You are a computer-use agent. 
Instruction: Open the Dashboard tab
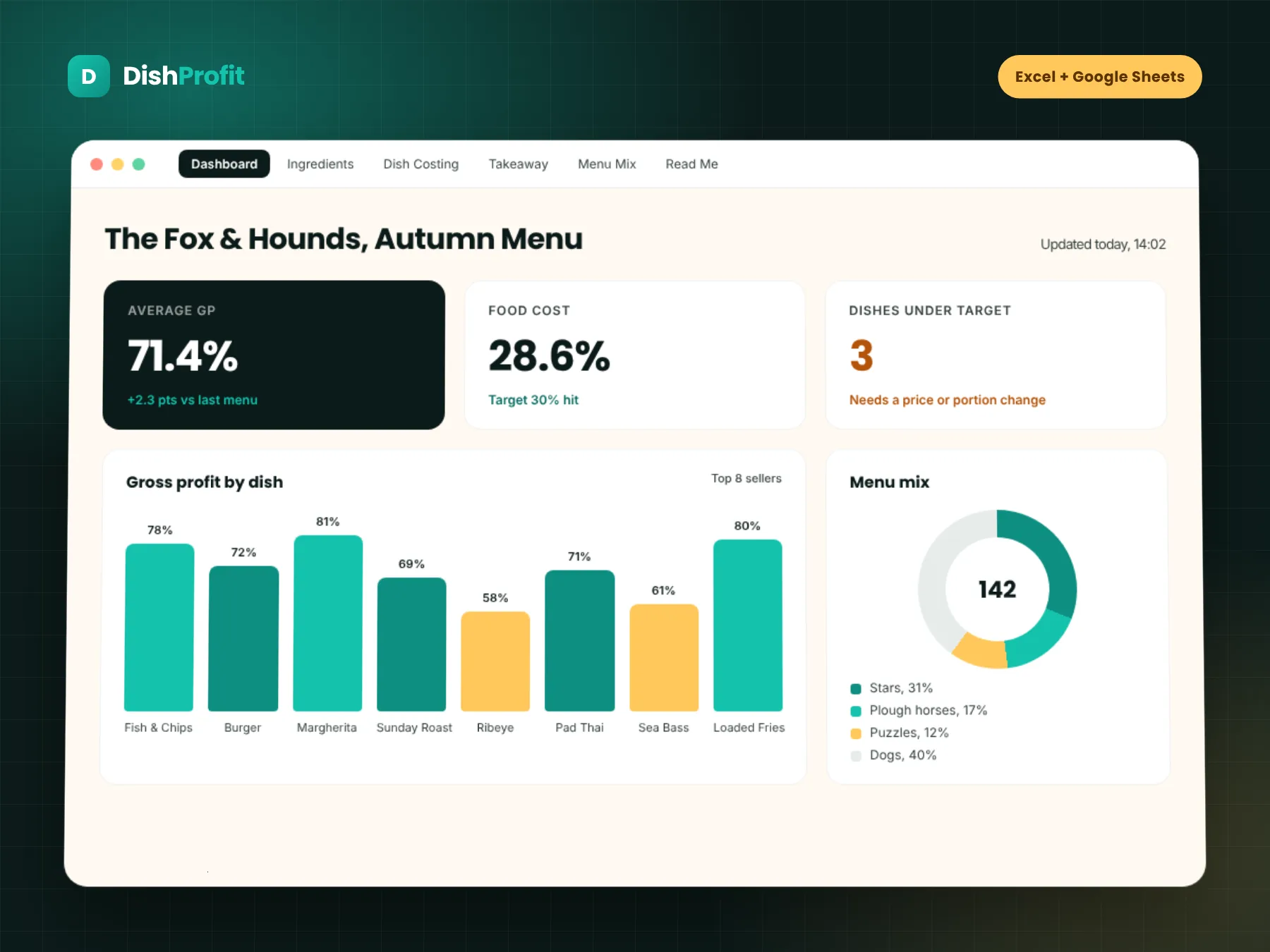224,164
